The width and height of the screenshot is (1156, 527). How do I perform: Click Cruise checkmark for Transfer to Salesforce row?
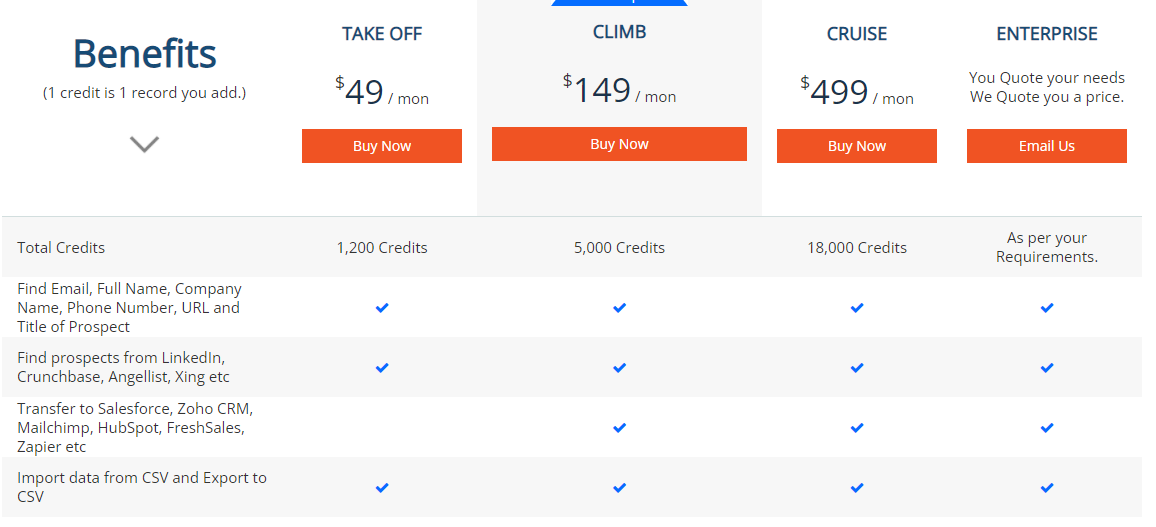[x=857, y=427]
